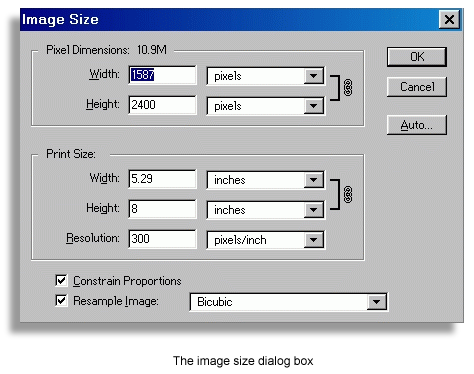Click the pixel Height field showing 2400

[162, 105]
